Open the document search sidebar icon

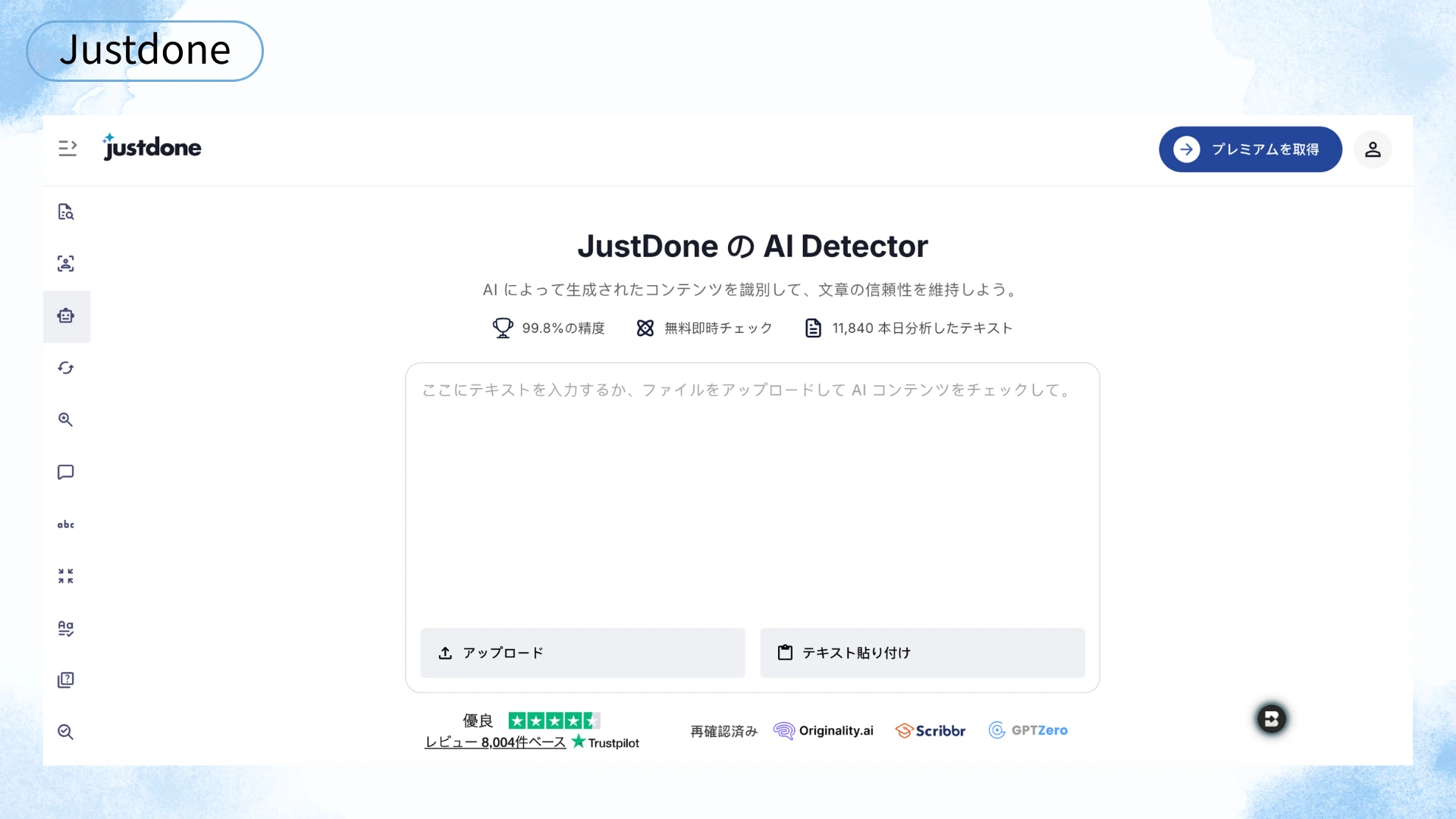pyautogui.click(x=66, y=212)
